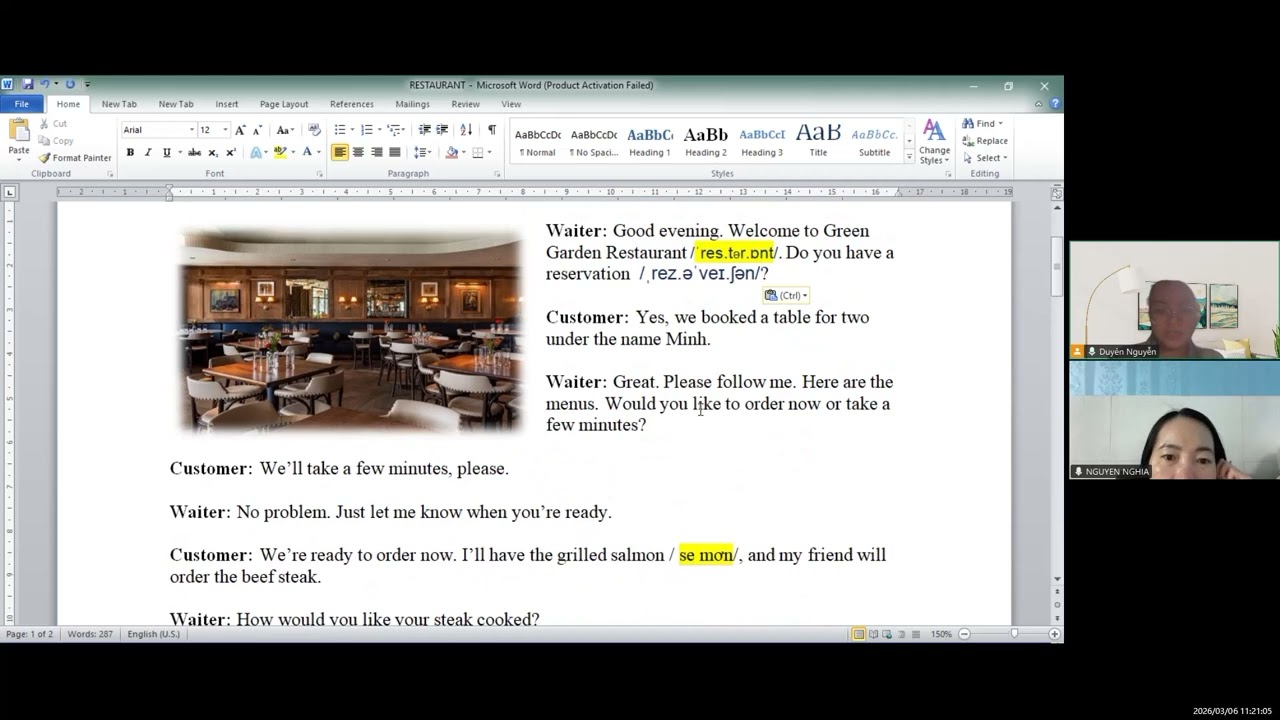The width and height of the screenshot is (1280, 720).
Task: Center align the paragraph
Action: [358, 152]
